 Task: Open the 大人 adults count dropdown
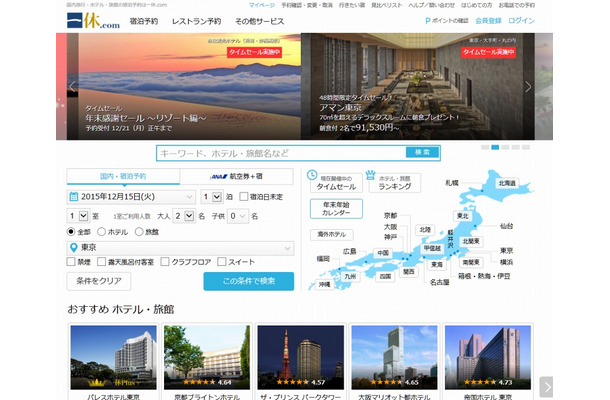(x=184, y=216)
